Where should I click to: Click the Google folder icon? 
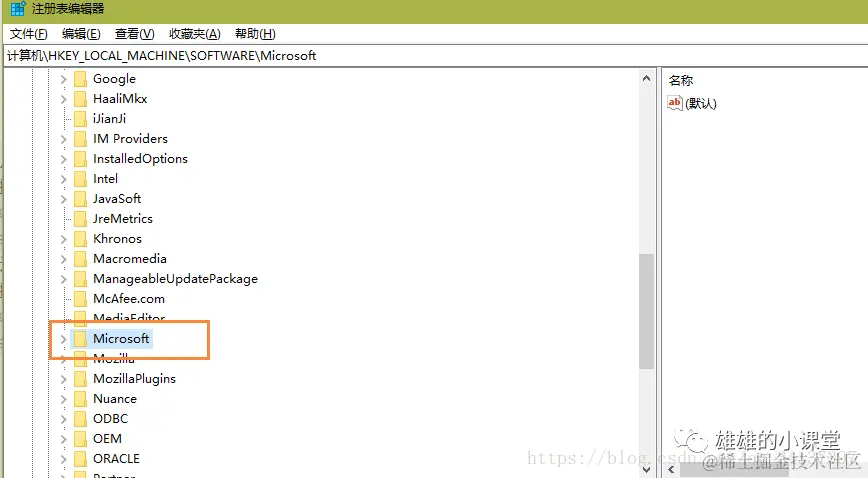tap(80, 79)
